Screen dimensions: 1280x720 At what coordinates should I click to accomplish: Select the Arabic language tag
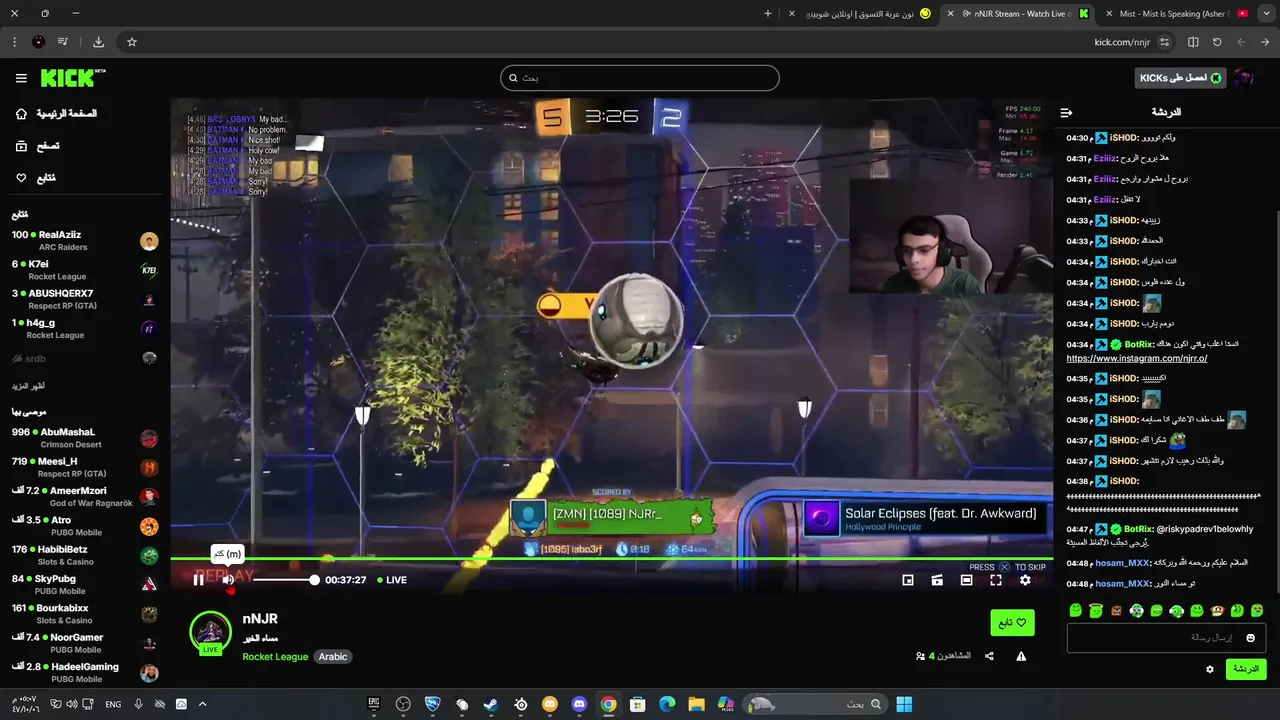tap(333, 657)
